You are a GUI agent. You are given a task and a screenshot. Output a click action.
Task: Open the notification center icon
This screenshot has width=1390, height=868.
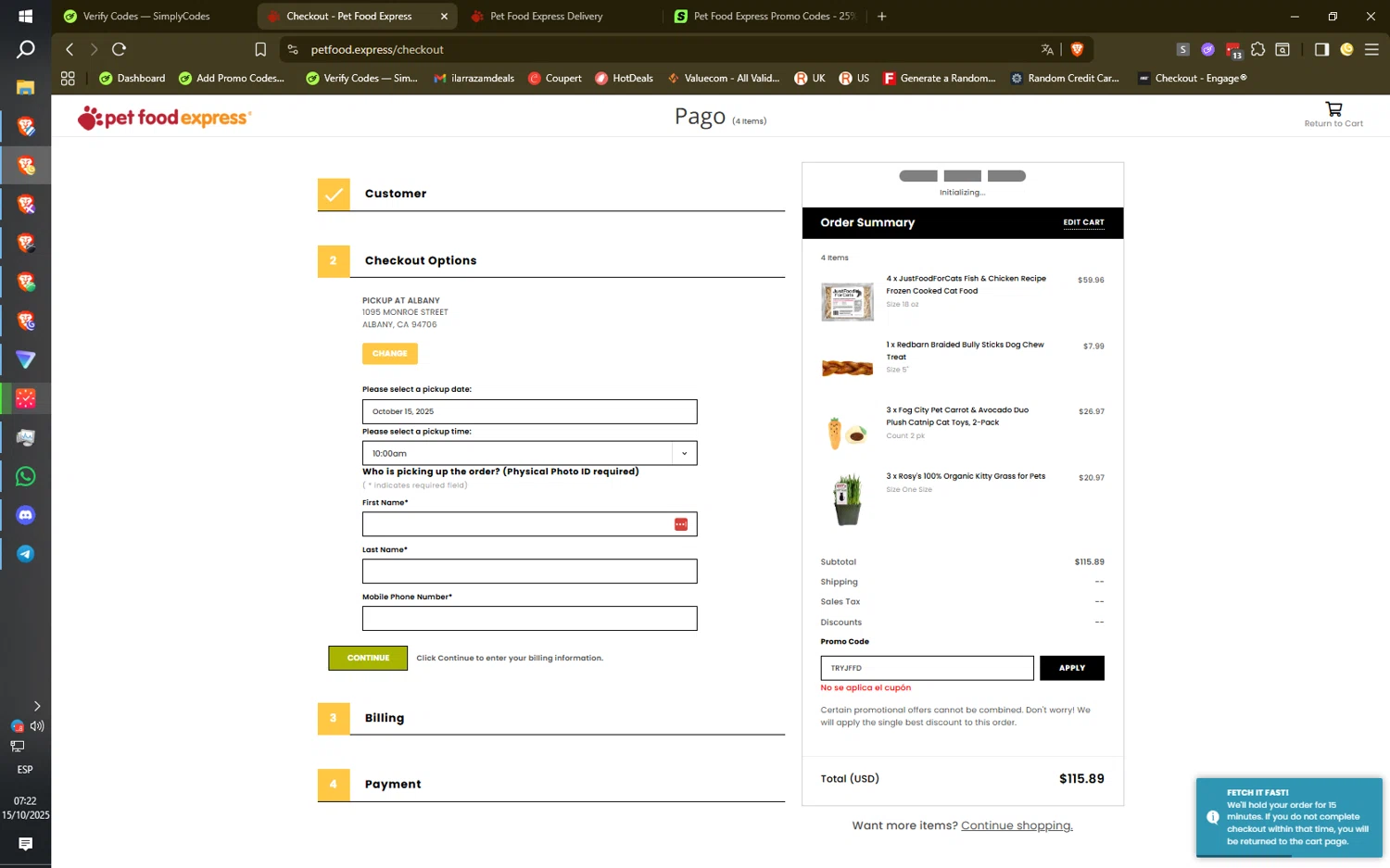click(25, 844)
